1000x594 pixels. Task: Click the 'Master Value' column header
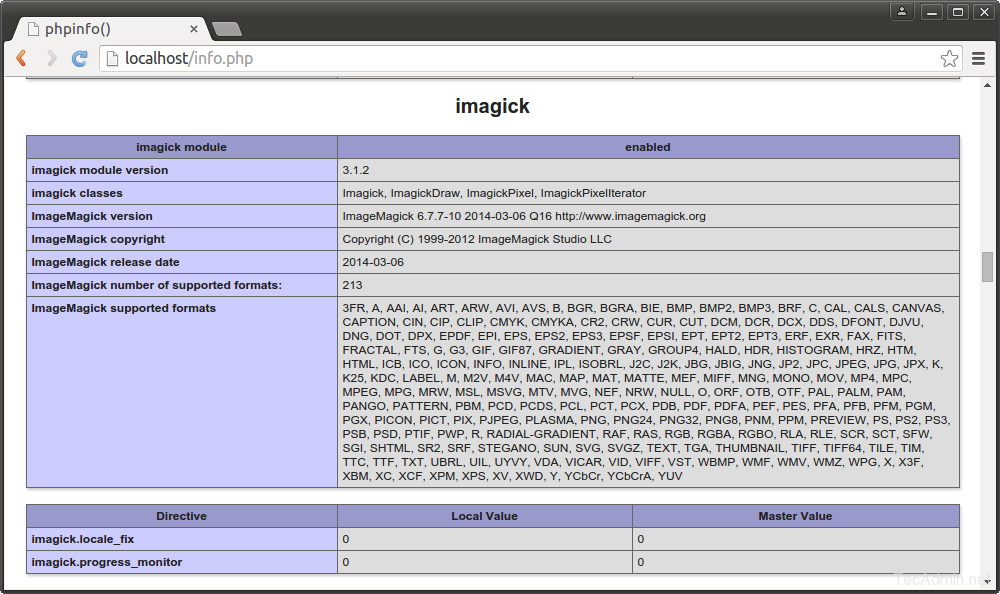(x=795, y=516)
